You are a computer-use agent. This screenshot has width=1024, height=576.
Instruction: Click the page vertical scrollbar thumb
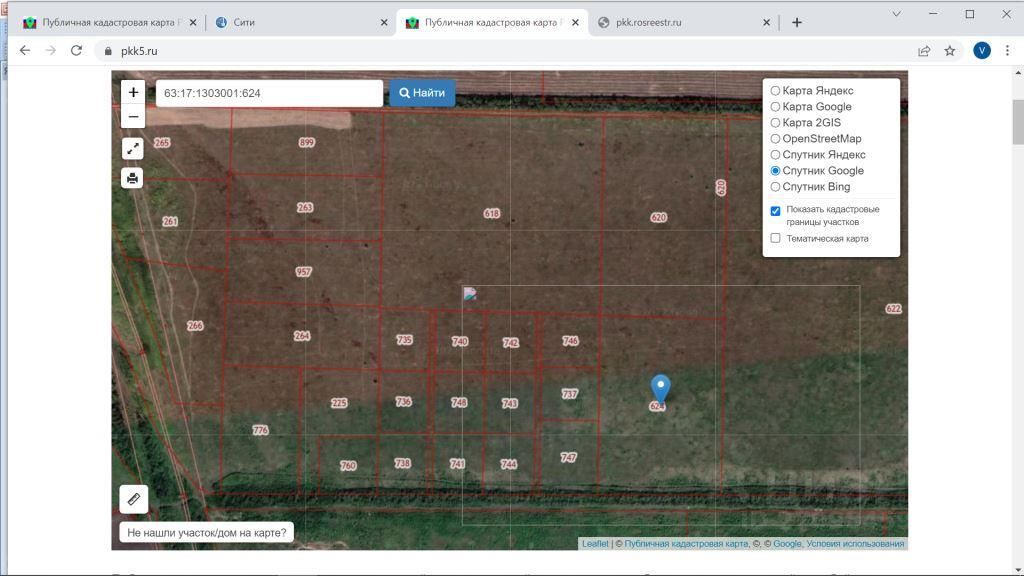click(x=1018, y=122)
